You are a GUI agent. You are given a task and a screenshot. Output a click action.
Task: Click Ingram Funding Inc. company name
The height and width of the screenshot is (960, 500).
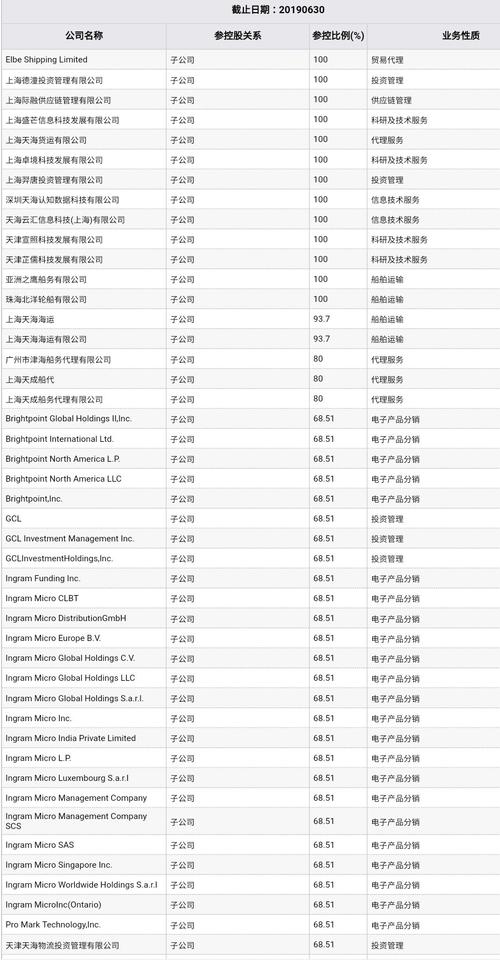coord(43,579)
